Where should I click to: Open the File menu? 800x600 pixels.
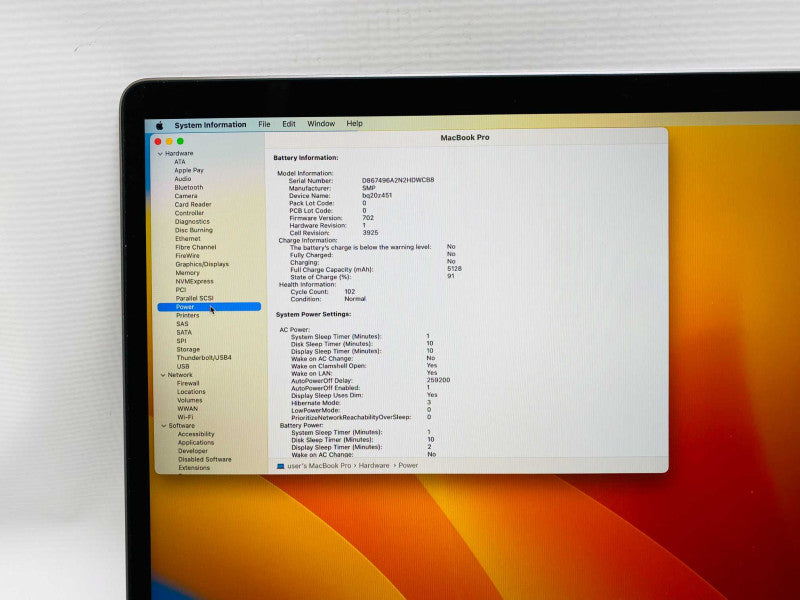point(264,124)
